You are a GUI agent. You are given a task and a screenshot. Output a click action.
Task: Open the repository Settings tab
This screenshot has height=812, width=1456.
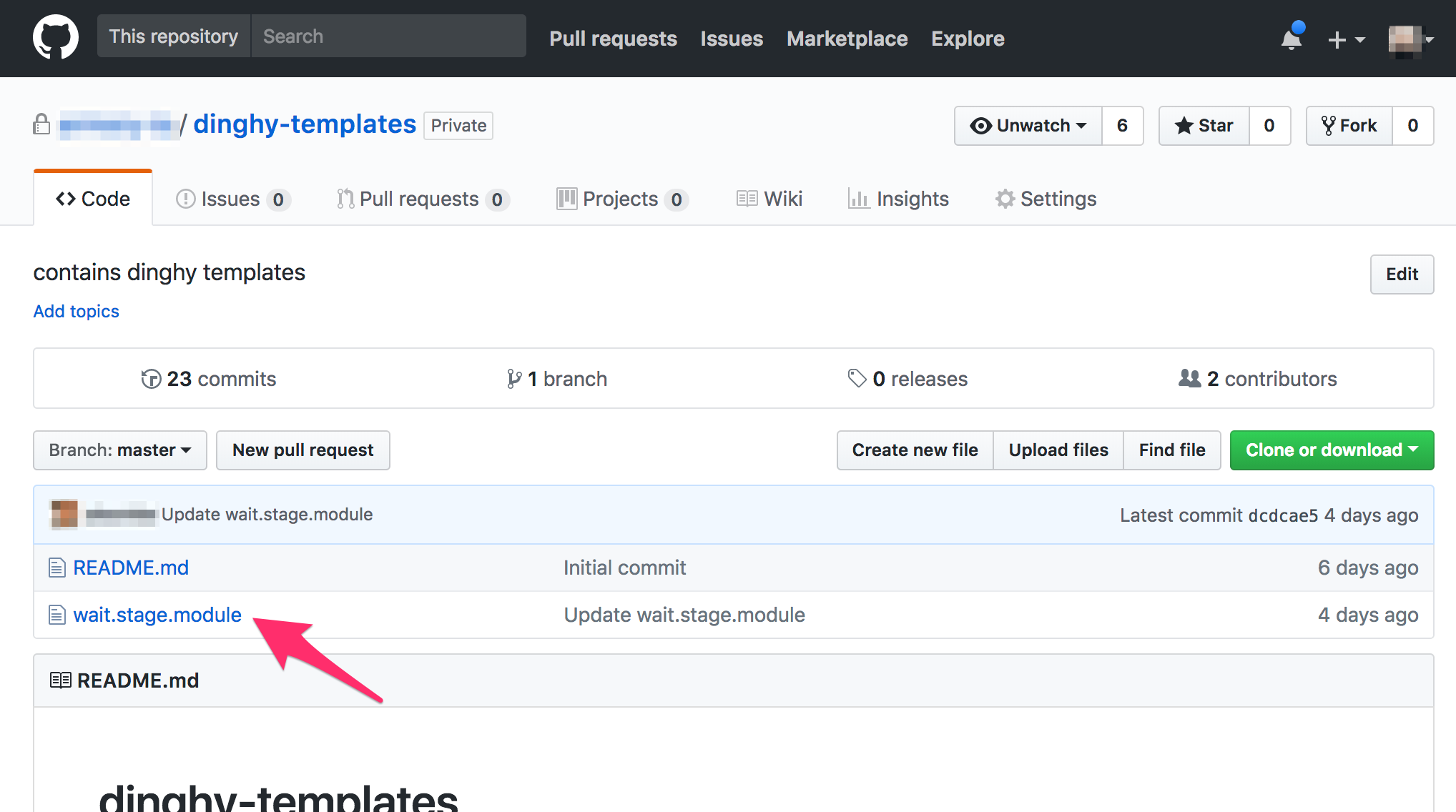(1046, 199)
